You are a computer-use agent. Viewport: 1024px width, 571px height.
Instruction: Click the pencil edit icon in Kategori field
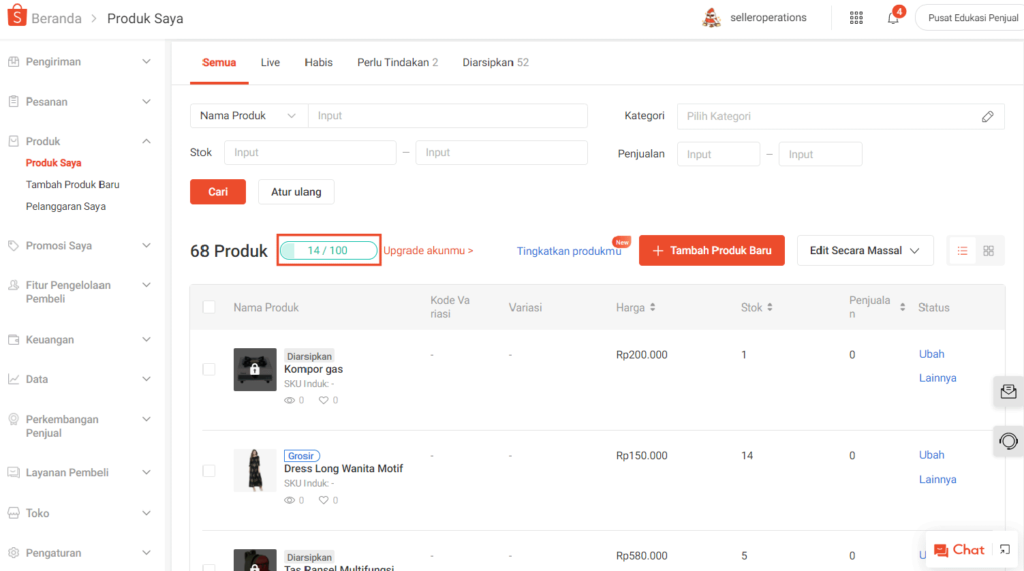(987, 116)
